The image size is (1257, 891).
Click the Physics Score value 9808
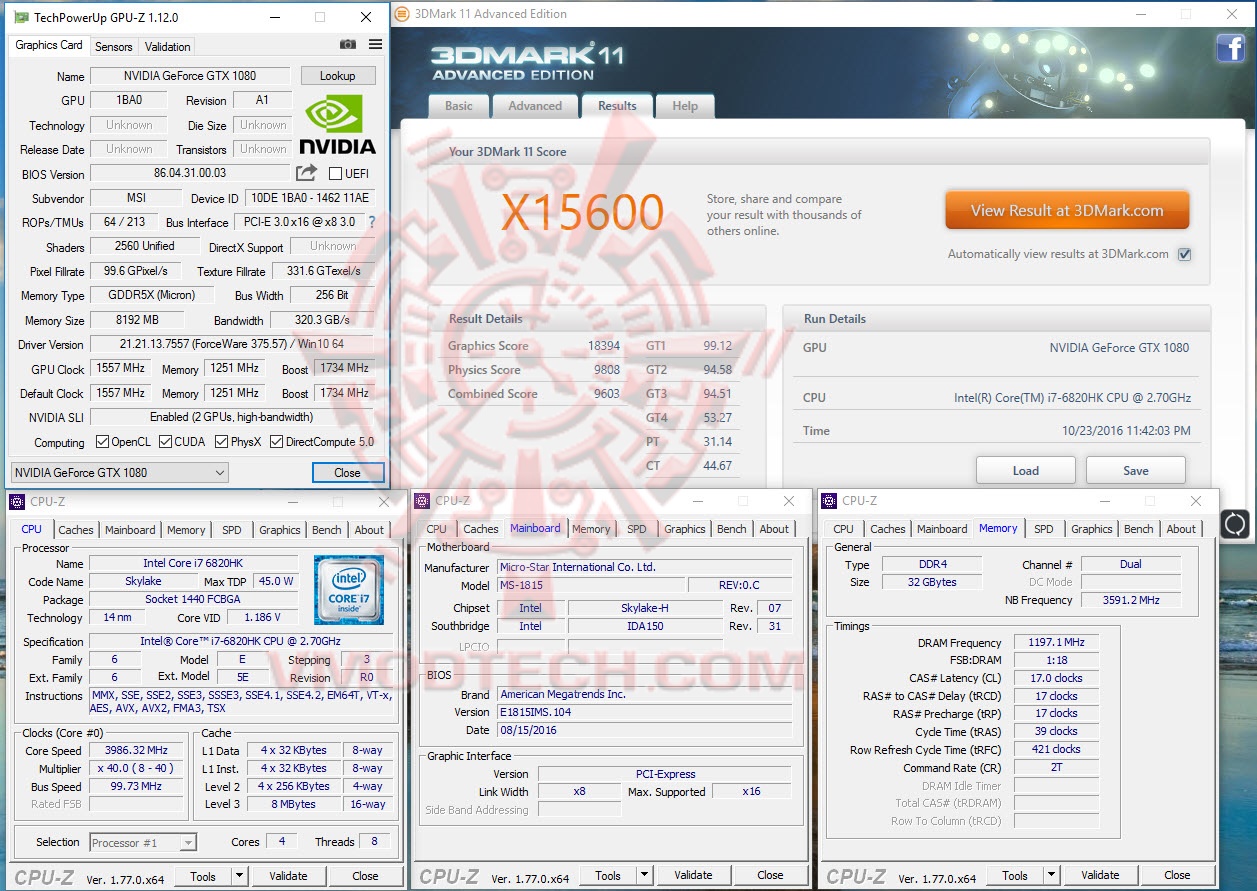pos(607,370)
